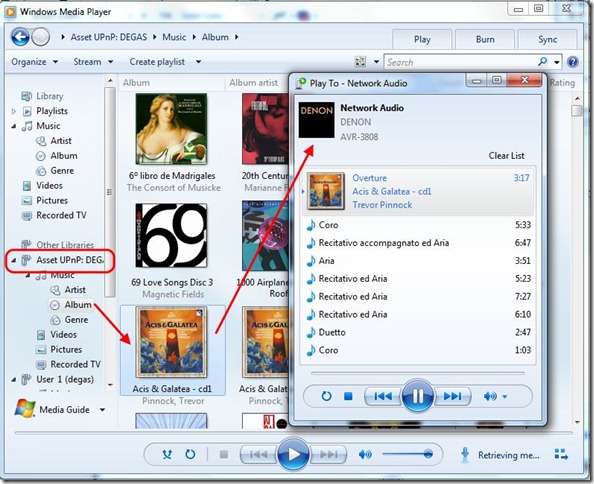The height and width of the screenshot is (484, 594).
Task: Mute the Play To window speaker icon
Action: click(x=490, y=397)
